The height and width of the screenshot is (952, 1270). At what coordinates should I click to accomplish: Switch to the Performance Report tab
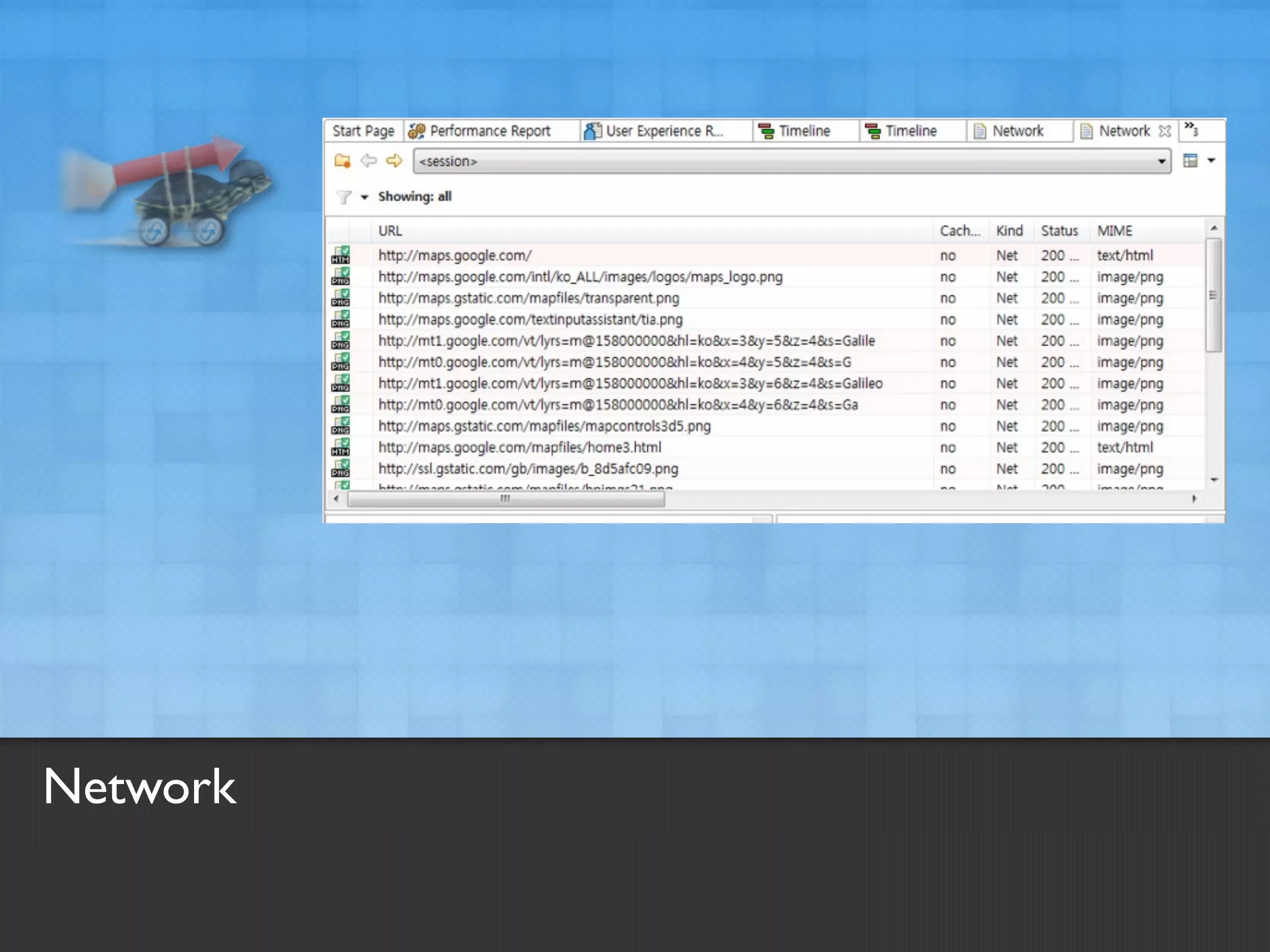tap(490, 131)
